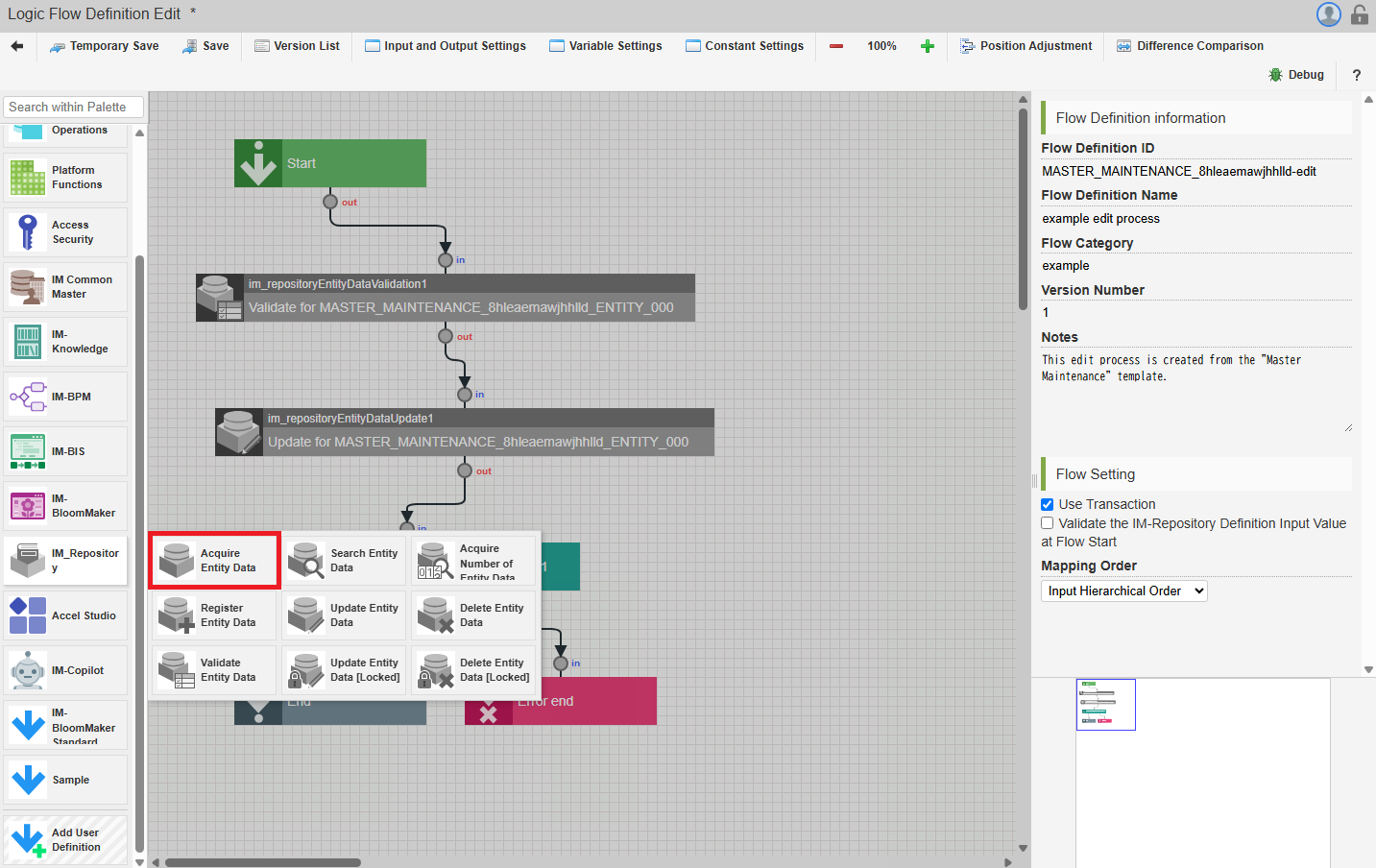Viewport: 1376px width, 868px height.
Task: Expand the Access Security palette category
Action: tap(65, 232)
